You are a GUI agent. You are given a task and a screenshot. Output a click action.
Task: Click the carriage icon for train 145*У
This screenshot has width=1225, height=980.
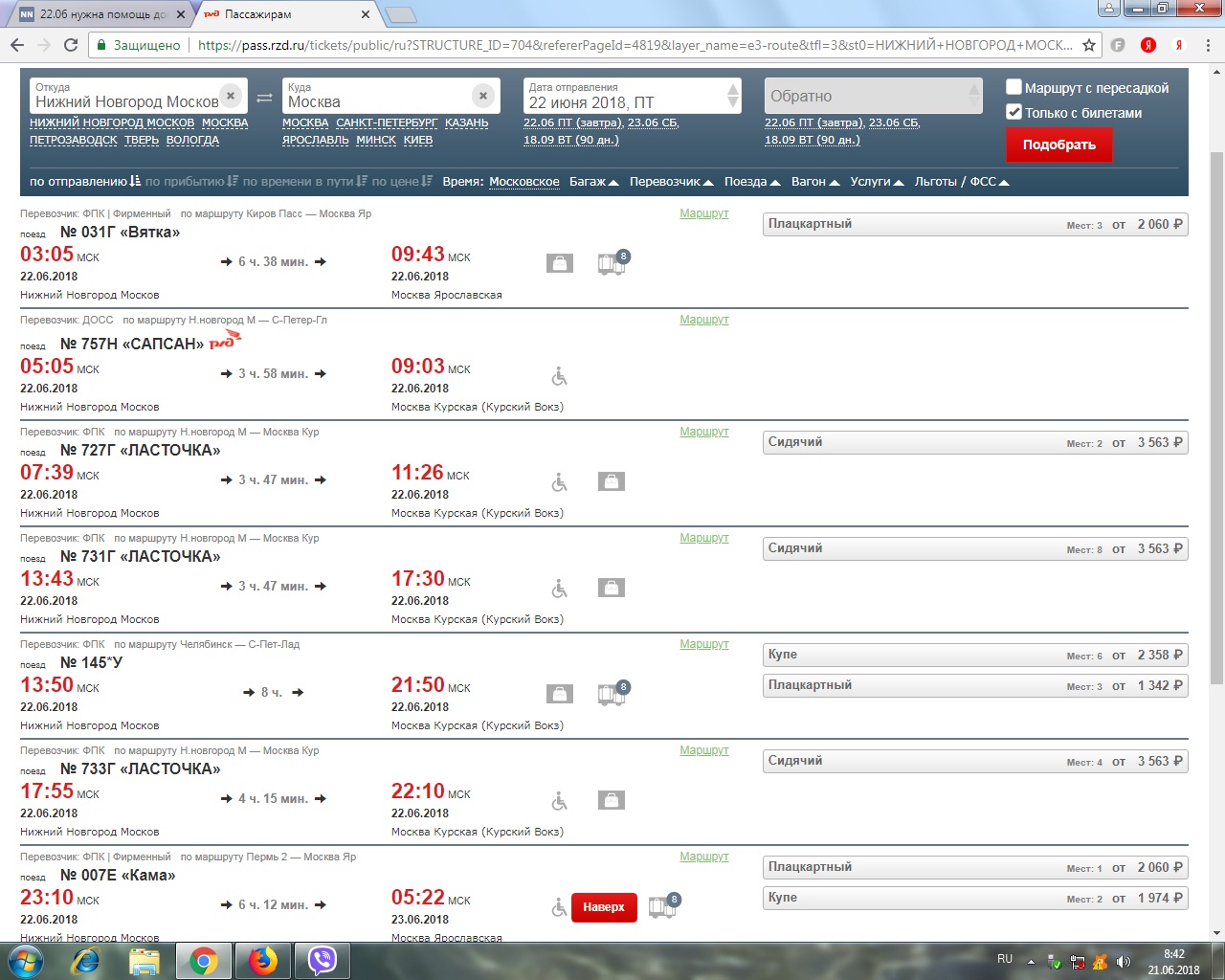click(612, 693)
